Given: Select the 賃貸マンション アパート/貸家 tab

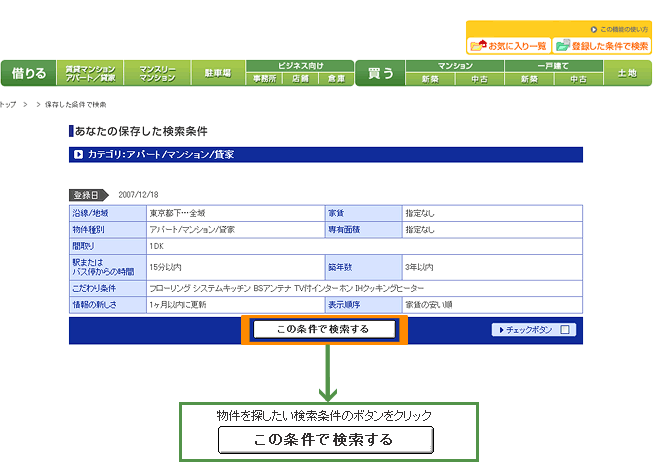Looking at the screenshot, I should click(90, 73).
